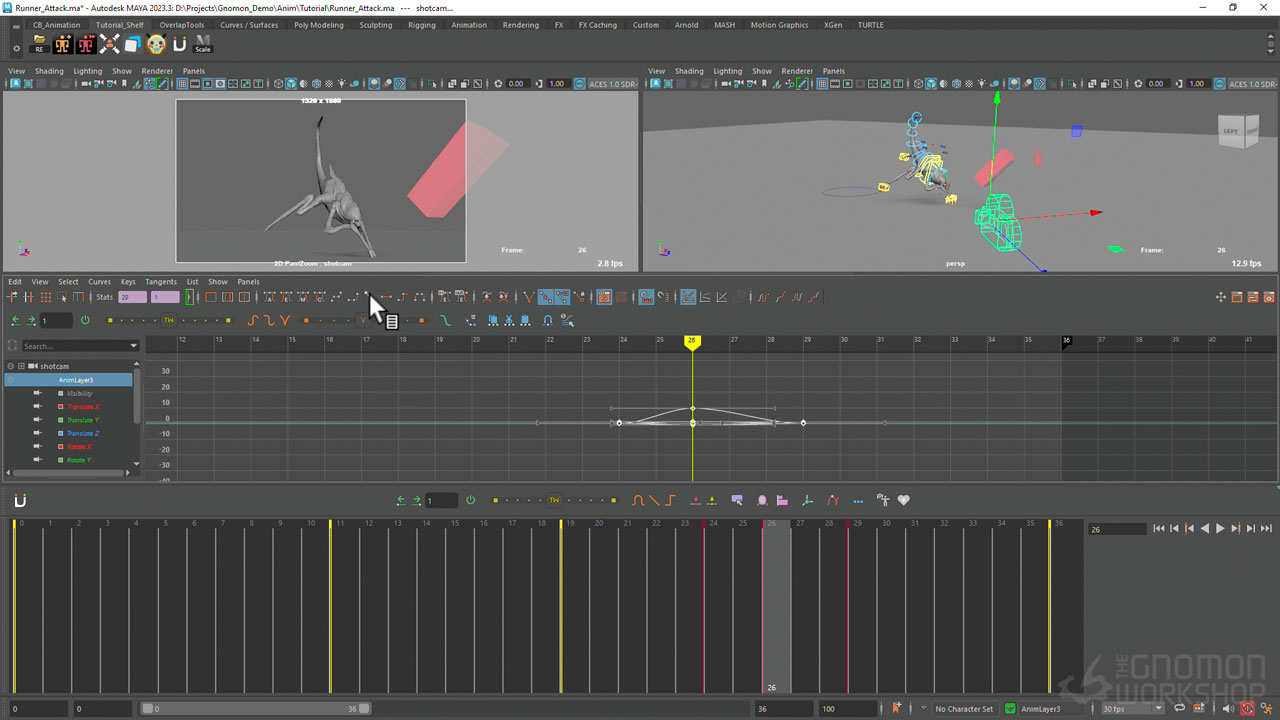Click the RE folder shelf icon
This screenshot has width=1280, height=720.
(39, 44)
